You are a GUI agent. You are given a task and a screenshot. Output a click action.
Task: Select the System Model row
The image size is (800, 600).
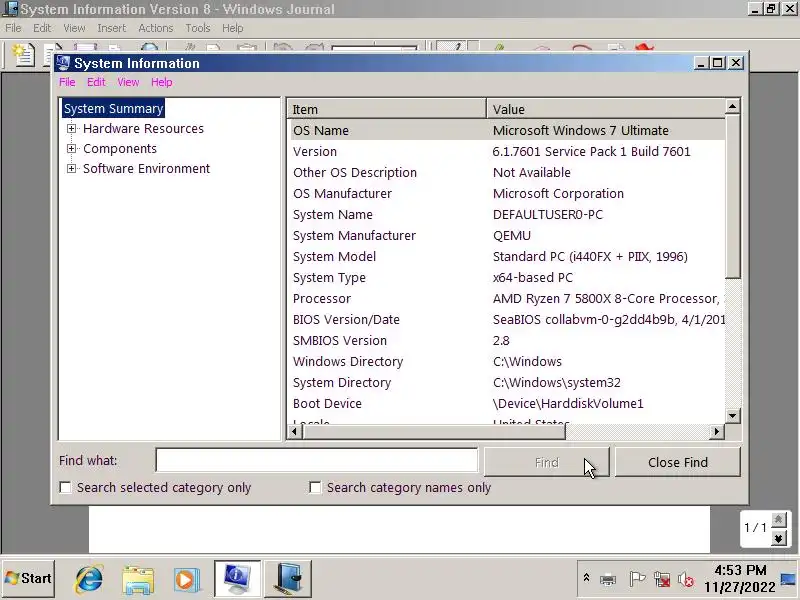(507, 257)
